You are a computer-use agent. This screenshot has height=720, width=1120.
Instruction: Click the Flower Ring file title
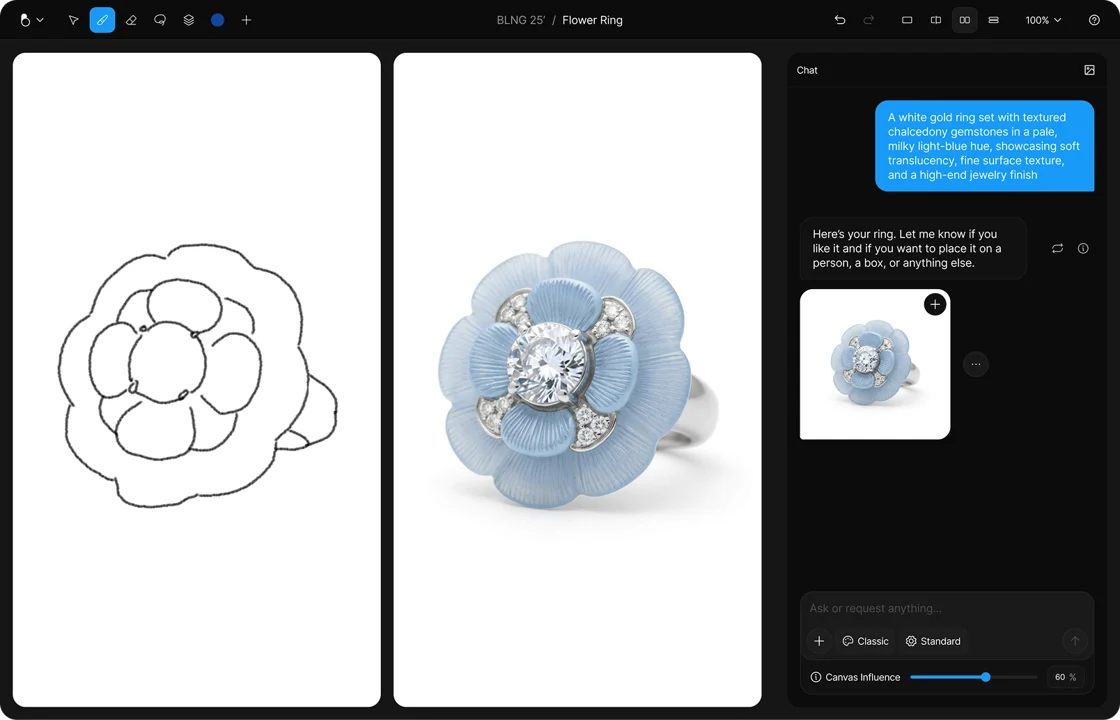592,20
